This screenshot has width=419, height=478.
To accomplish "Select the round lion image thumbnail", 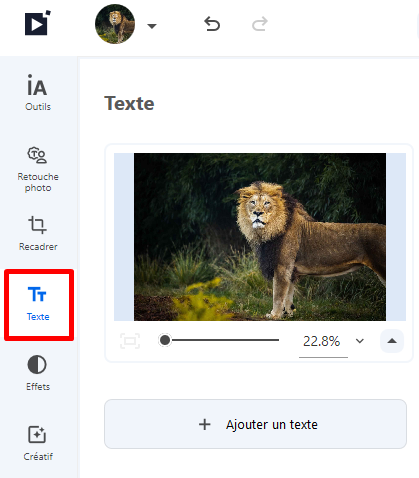I will [115, 24].
